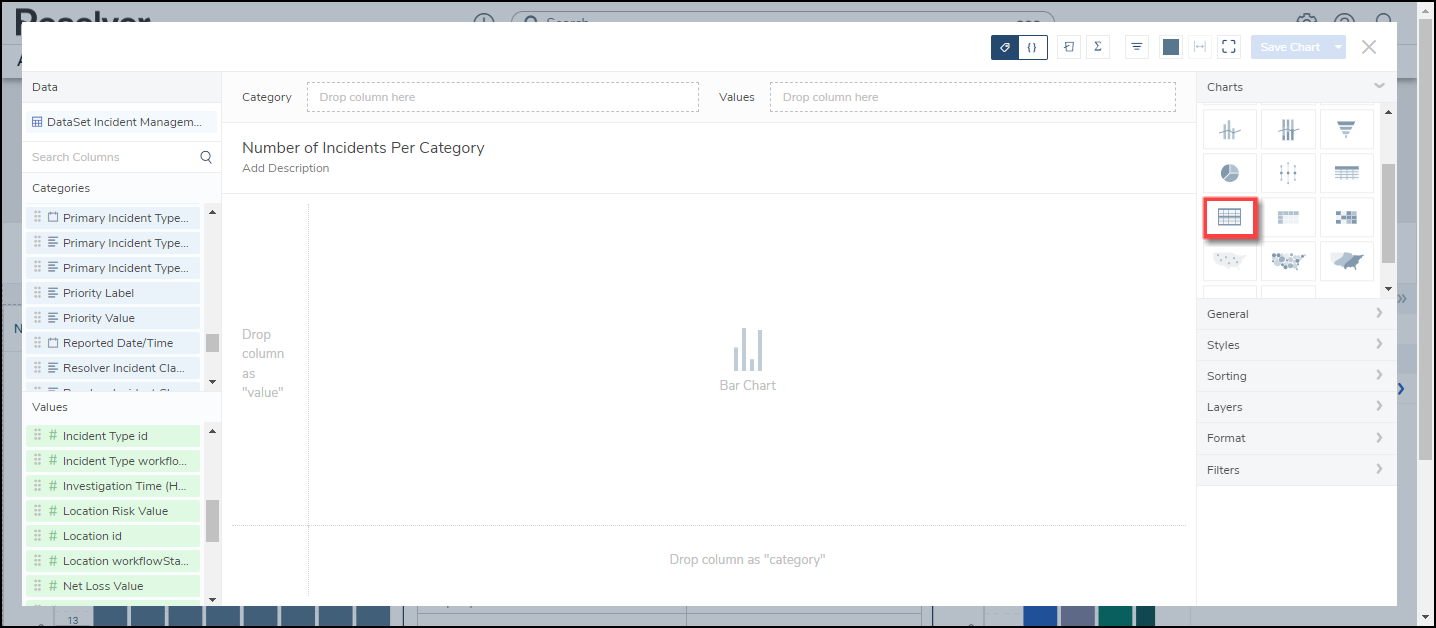1436x628 pixels.
Task: Pick the US bubble map chart
Action: (1288, 261)
